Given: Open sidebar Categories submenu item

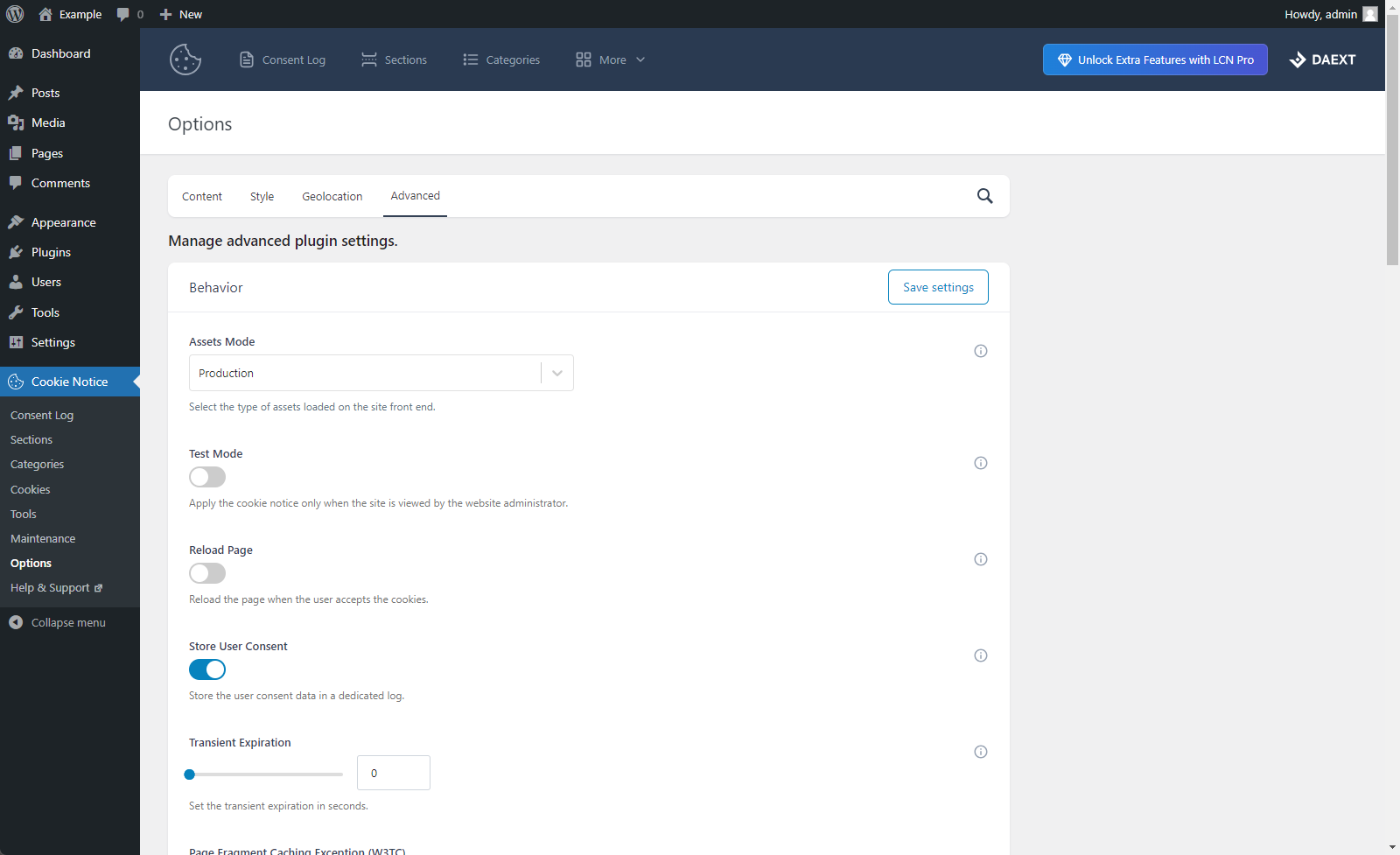Looking at the screenshot, I should tap(37, 464).
